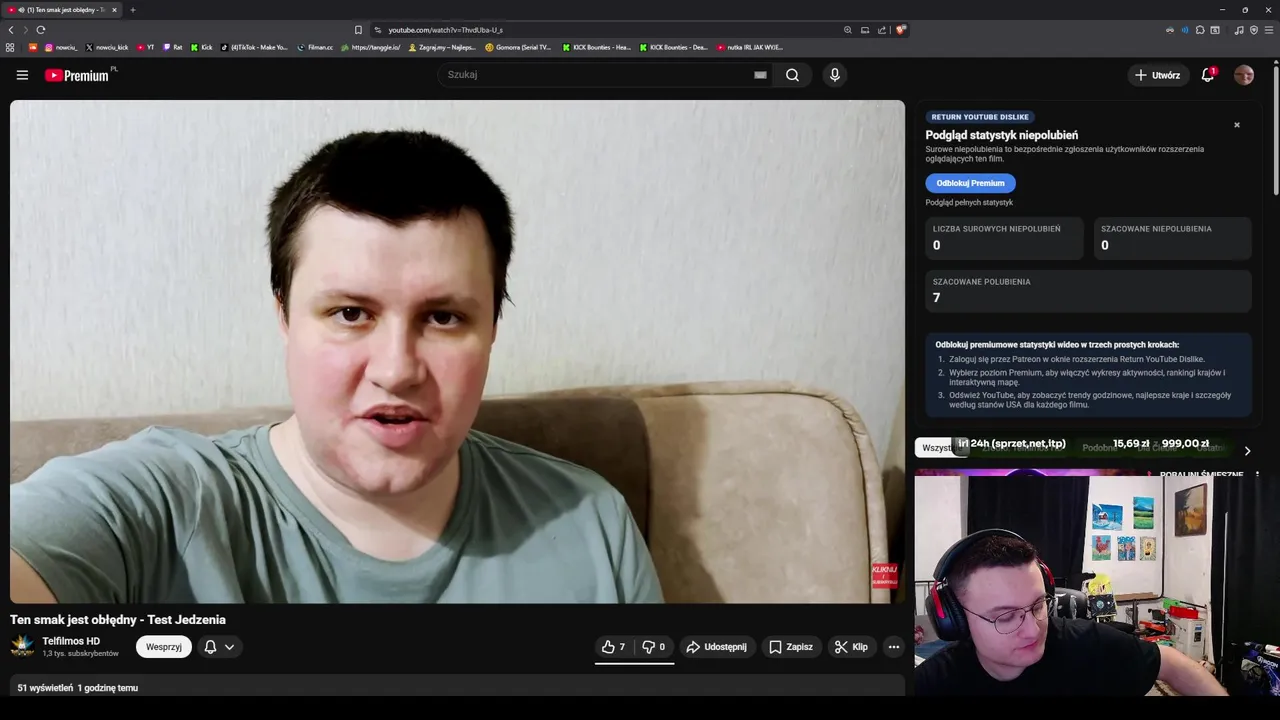Screen dimensions: 1280x720
Task: Click the zoom magnifier icon in address bar
Action: coord(848,30)
